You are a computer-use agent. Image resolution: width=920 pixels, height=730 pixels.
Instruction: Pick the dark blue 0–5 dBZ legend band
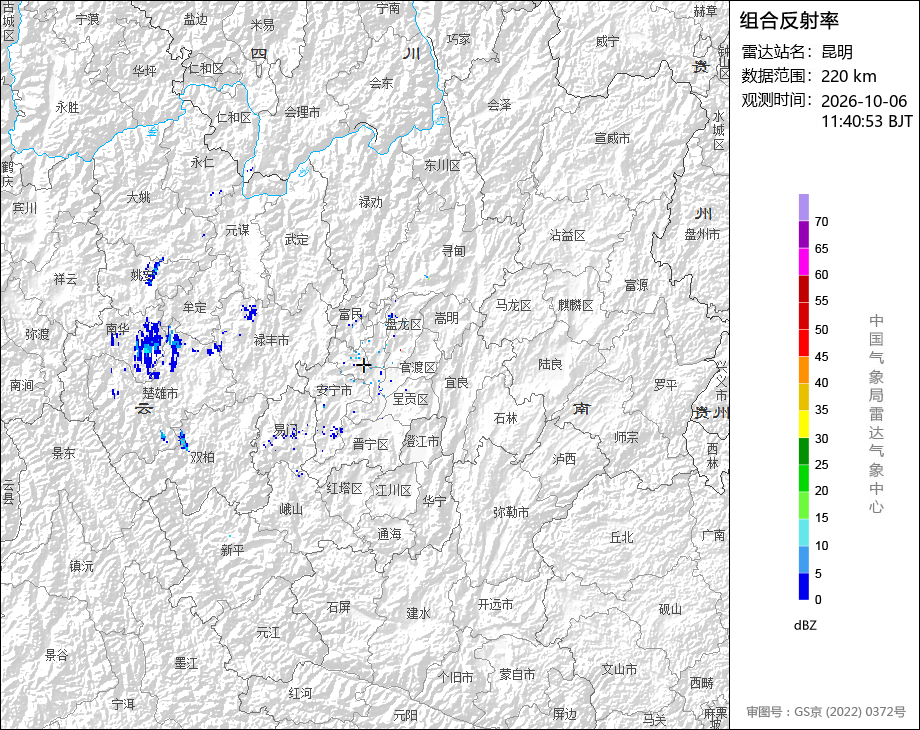point(804,586)
